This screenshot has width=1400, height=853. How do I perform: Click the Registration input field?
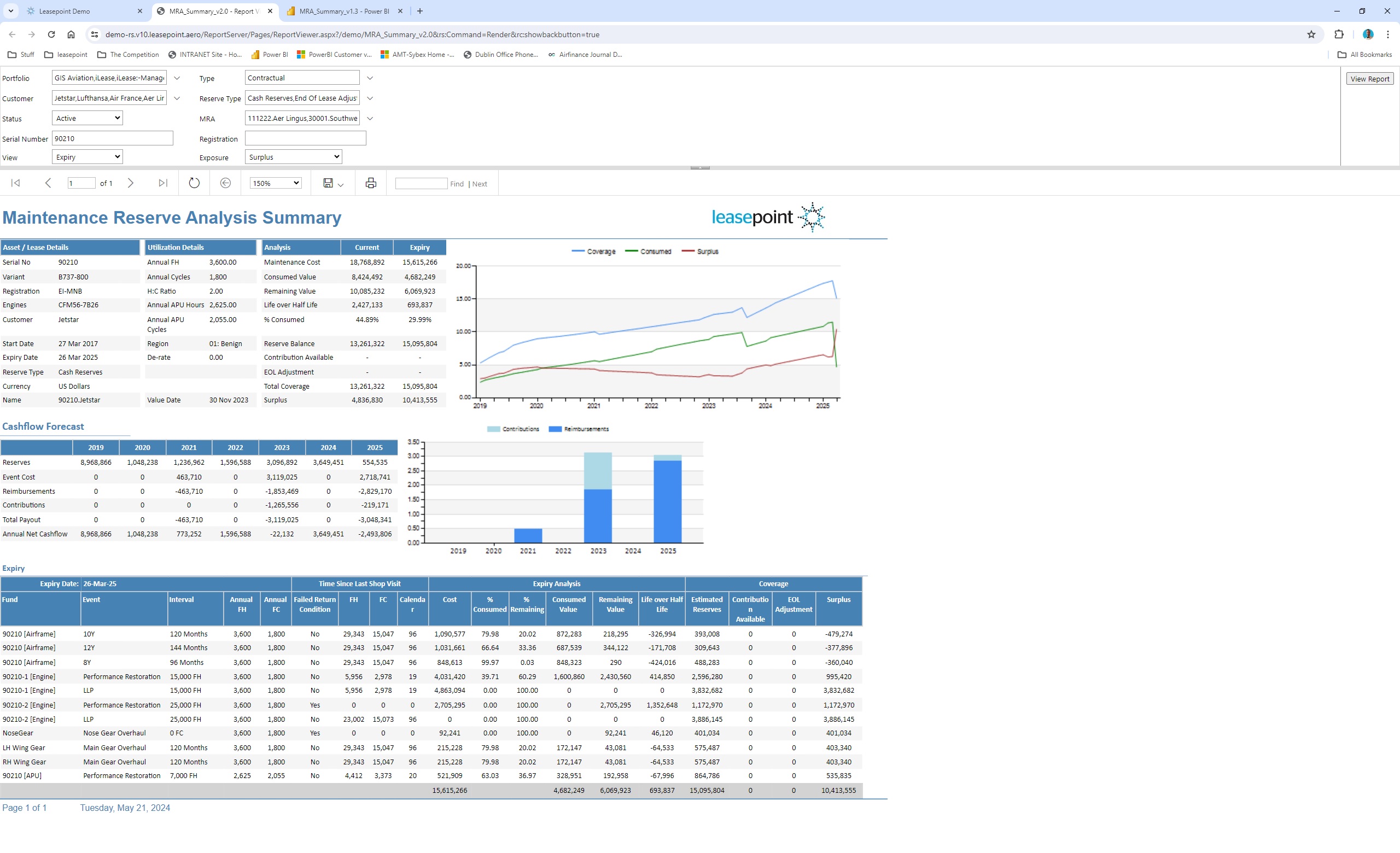click(306, 138)
